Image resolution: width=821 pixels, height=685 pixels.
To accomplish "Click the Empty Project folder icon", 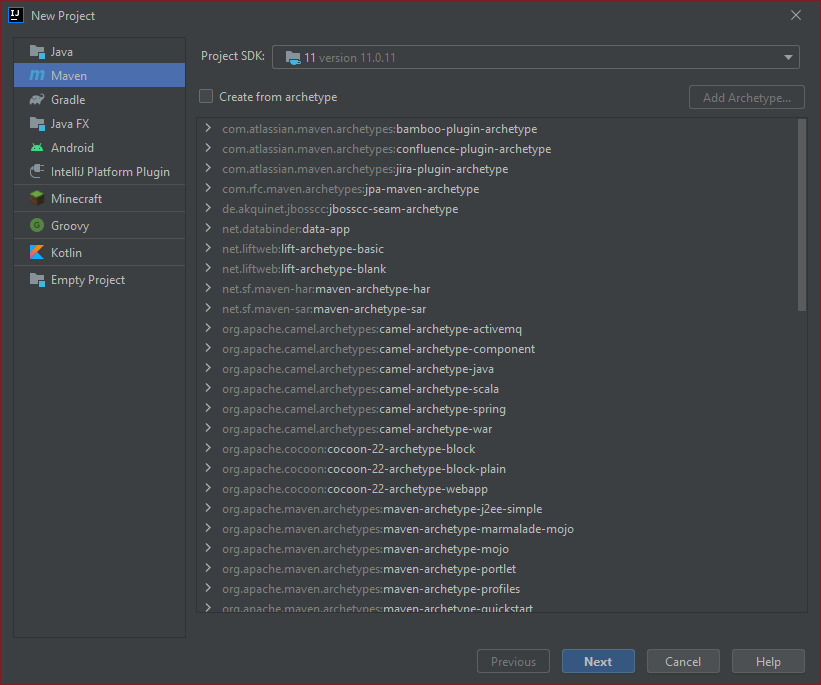I will tap(37, 280).
